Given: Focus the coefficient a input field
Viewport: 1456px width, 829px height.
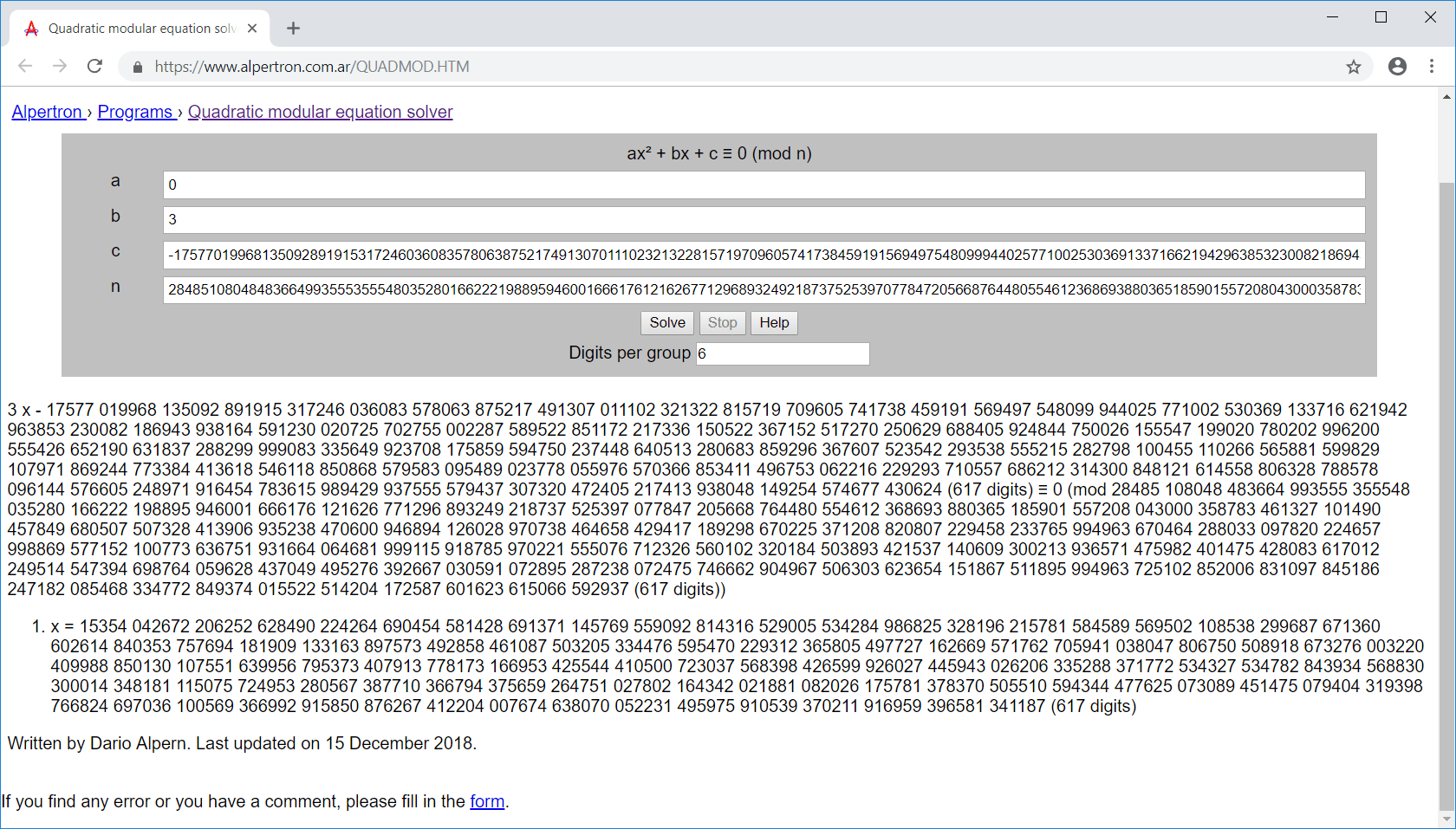Looking at the screenshot, I should click(x=764, y=185).
